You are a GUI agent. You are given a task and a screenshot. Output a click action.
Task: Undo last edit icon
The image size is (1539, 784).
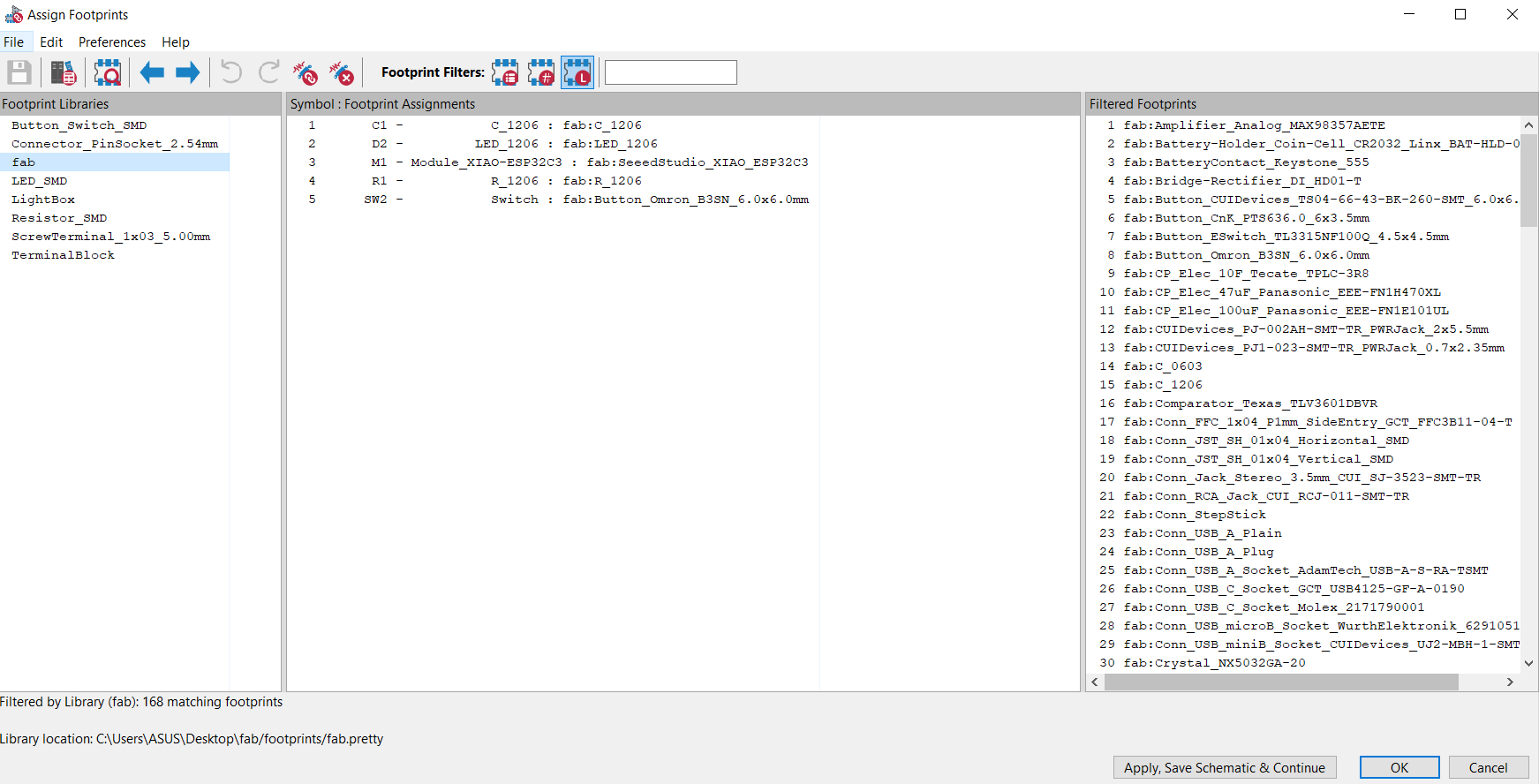pos(231,72)
